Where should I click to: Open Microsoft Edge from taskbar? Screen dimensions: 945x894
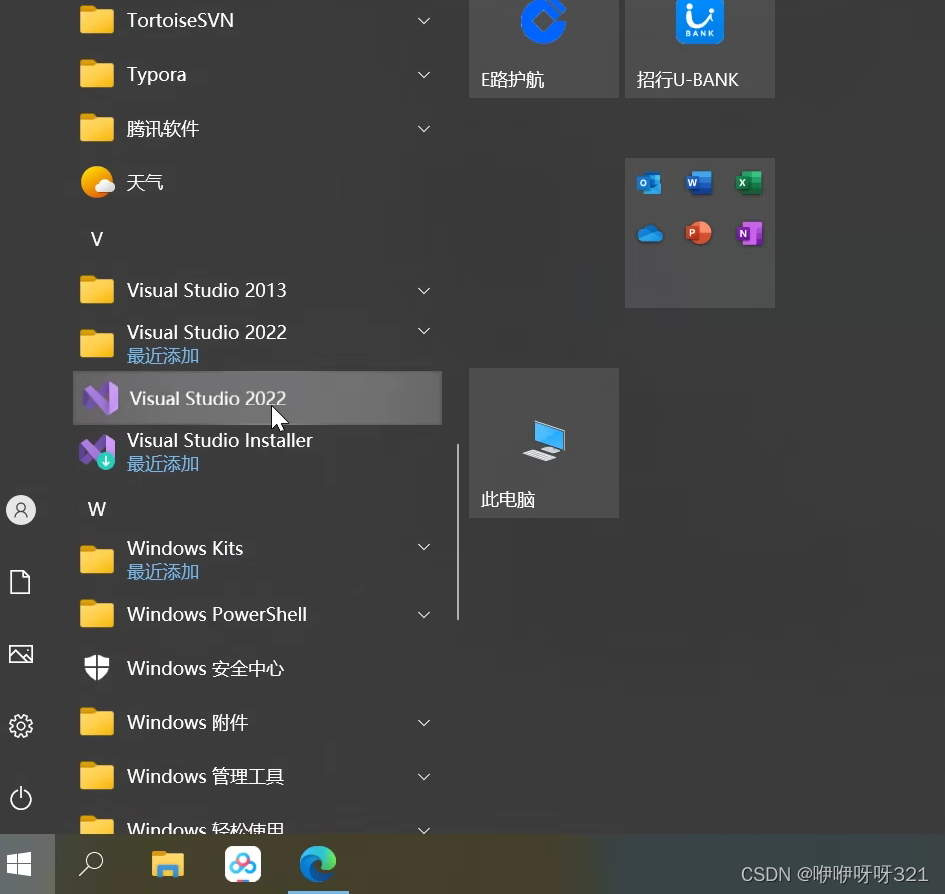(x=318, y=863)
